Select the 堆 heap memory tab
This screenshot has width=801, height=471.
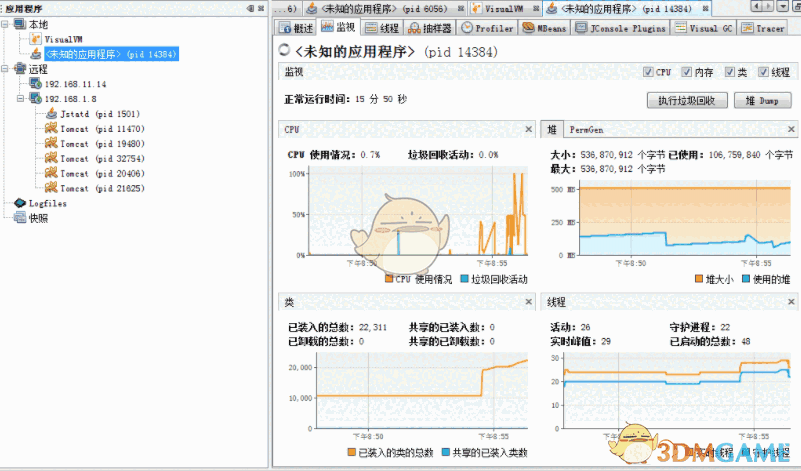552,129
